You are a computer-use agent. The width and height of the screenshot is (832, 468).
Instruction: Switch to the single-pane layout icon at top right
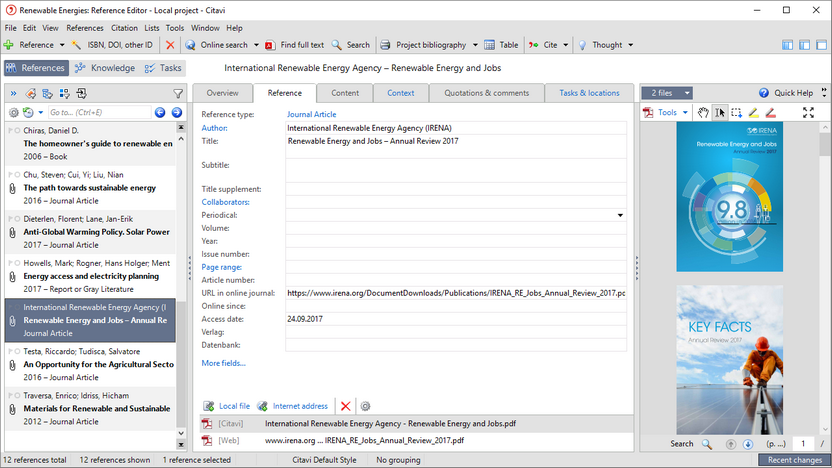click(821, 45)
